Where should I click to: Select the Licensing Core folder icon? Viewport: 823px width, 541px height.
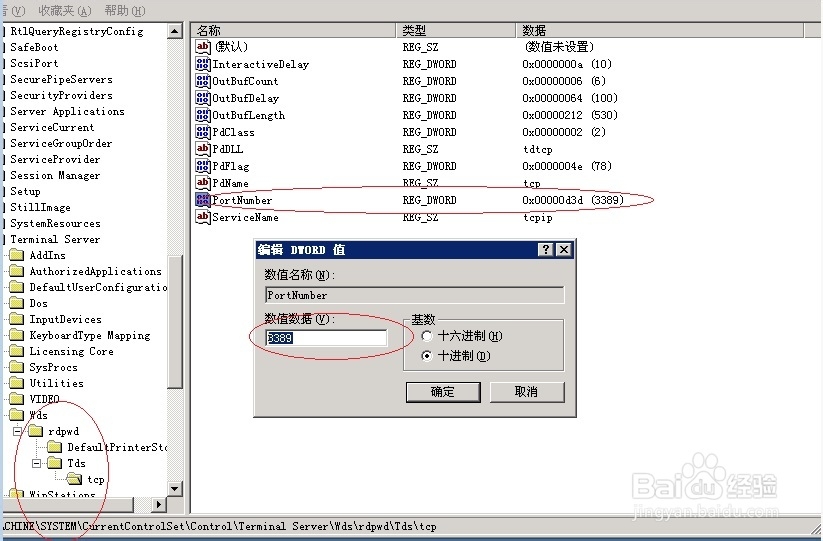click(16, 351)
